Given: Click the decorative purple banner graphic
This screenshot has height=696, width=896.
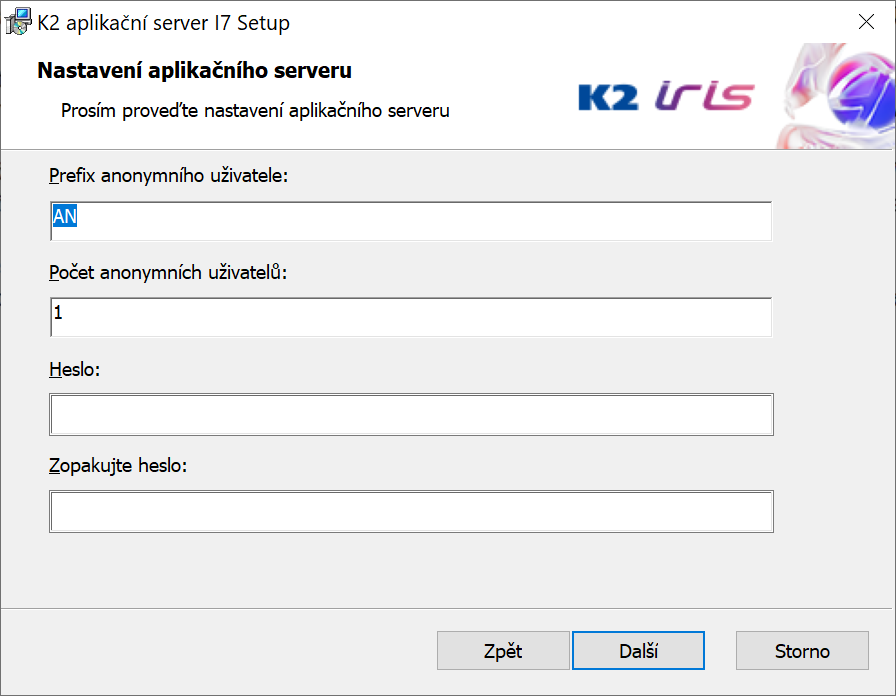Looking at the screenshot, I should (838, 97).
